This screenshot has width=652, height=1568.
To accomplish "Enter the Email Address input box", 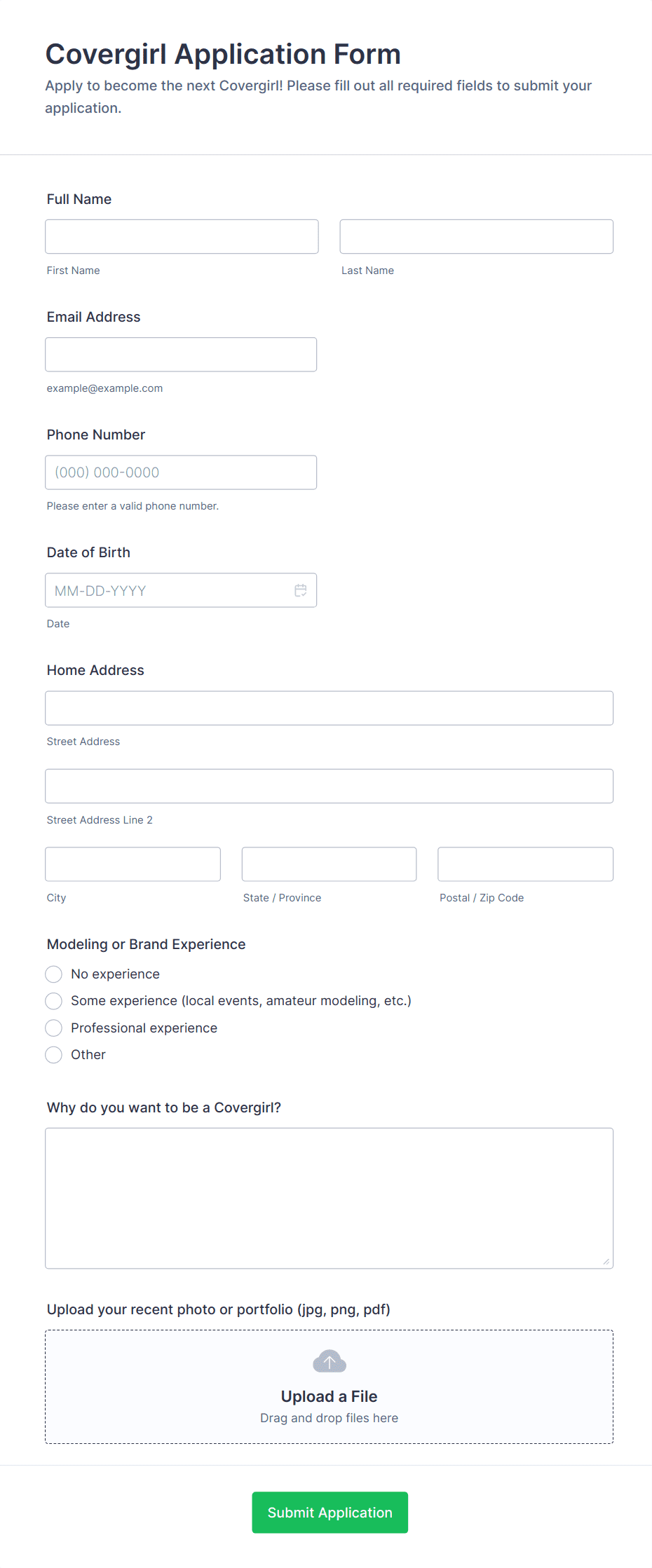I will click(x=181, y=355).
